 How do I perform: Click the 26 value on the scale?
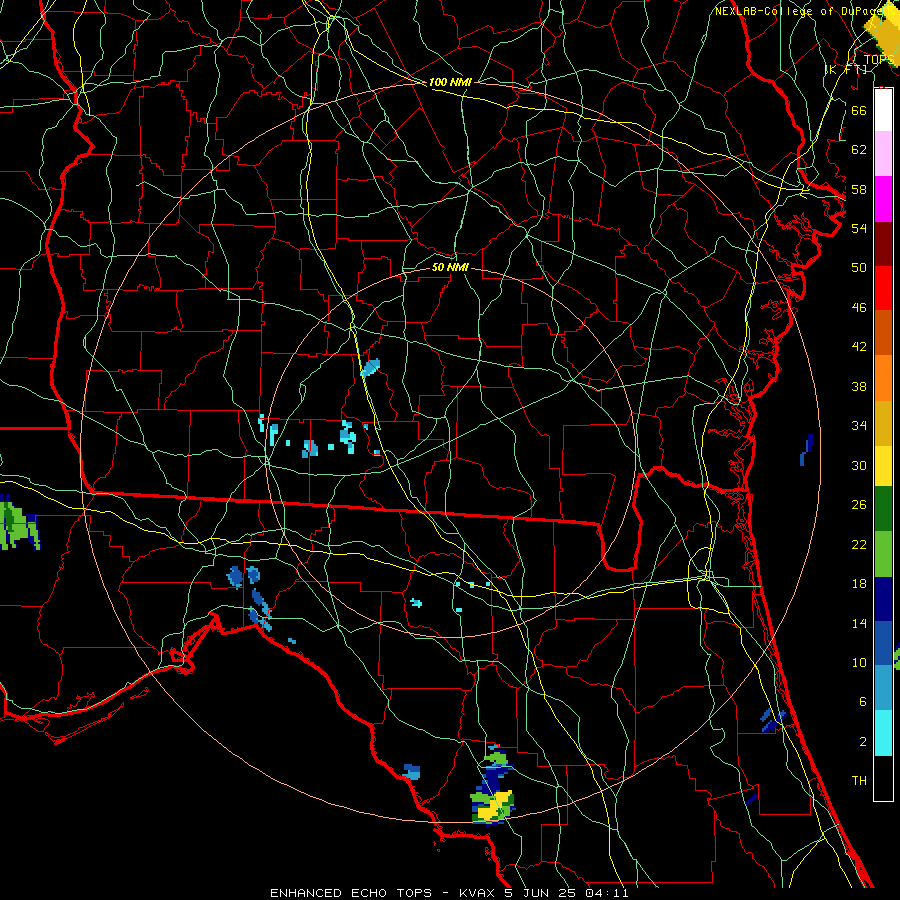point(859,505)
